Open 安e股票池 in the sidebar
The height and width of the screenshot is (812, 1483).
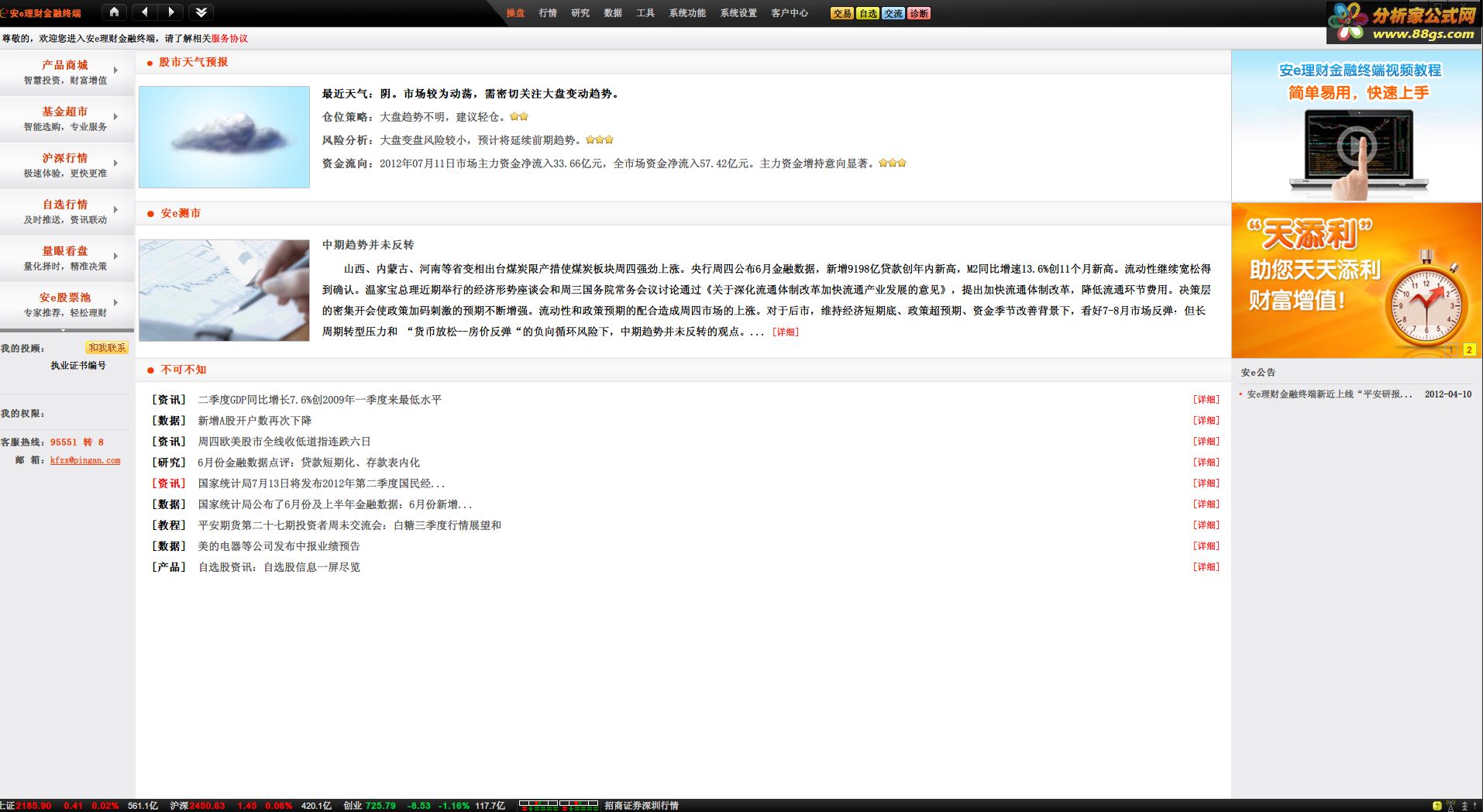coord(65,298)
